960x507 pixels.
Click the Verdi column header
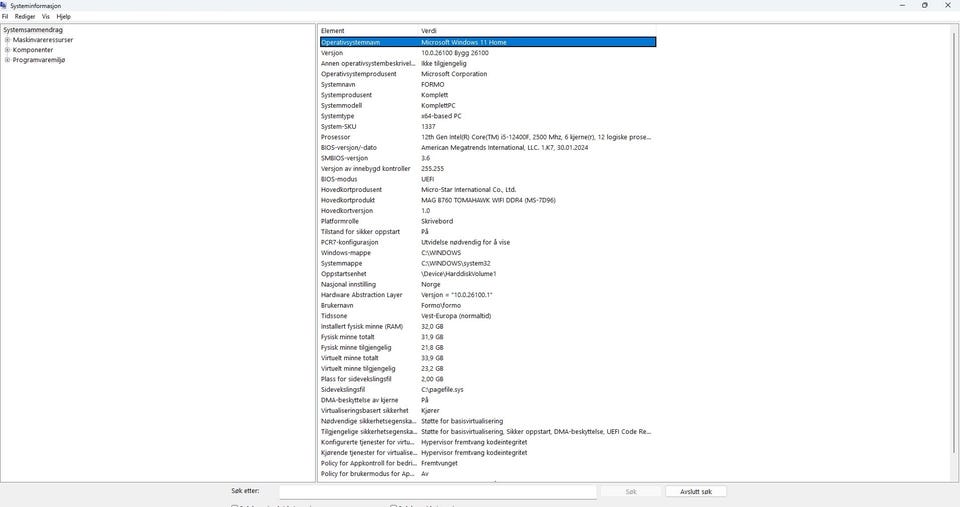[537, 31]
